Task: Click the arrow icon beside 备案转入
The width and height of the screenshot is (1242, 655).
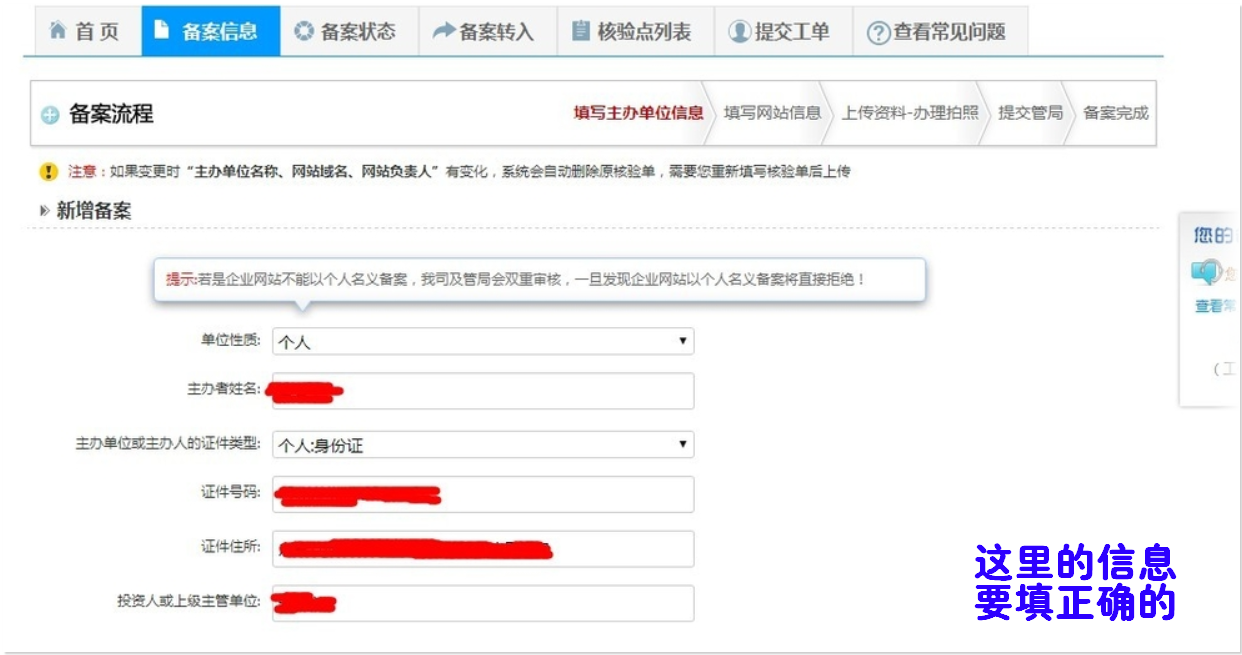Action: [x=443, y=31]
